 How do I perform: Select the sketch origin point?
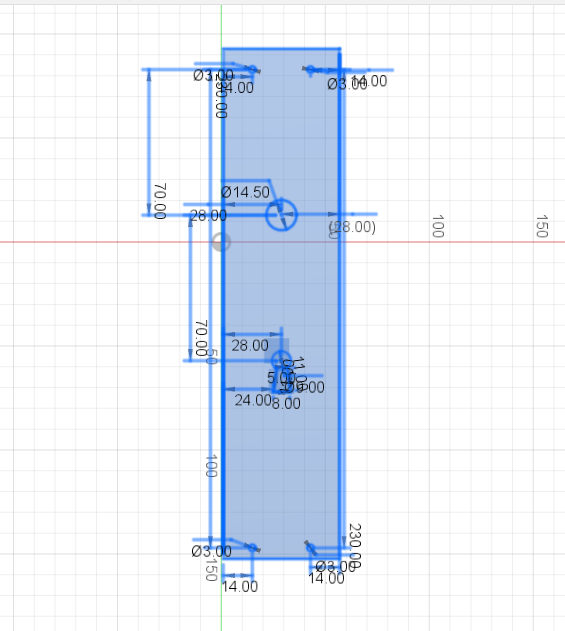coord(221,242)
